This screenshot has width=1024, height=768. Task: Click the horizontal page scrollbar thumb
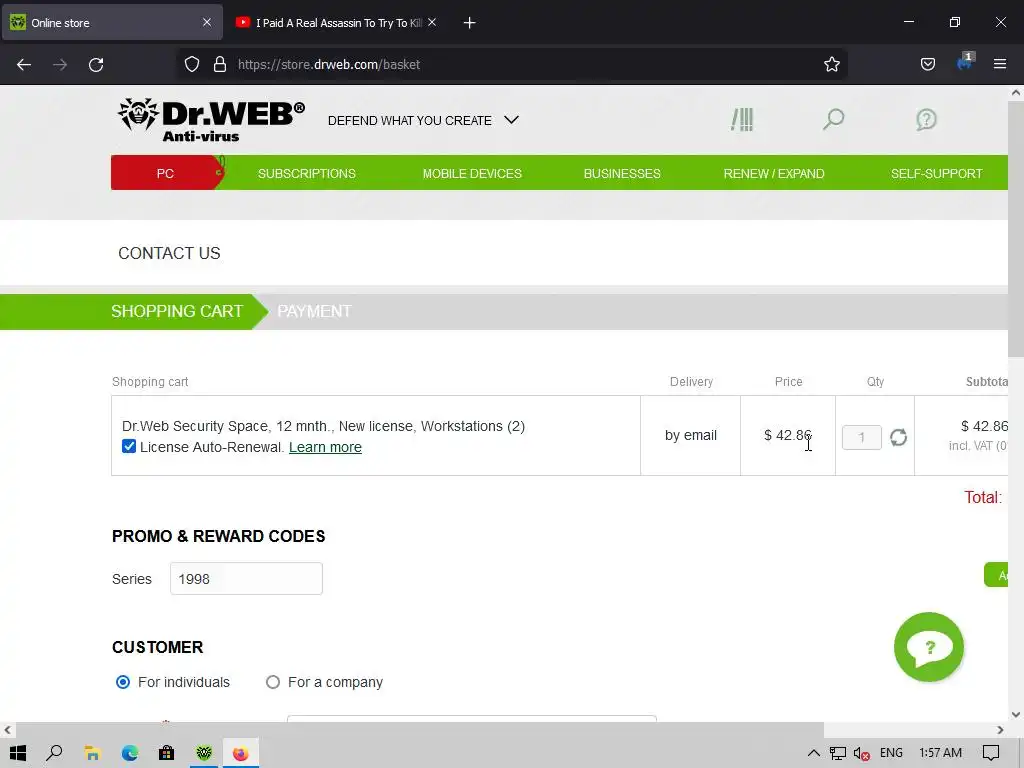pos(419,729)
